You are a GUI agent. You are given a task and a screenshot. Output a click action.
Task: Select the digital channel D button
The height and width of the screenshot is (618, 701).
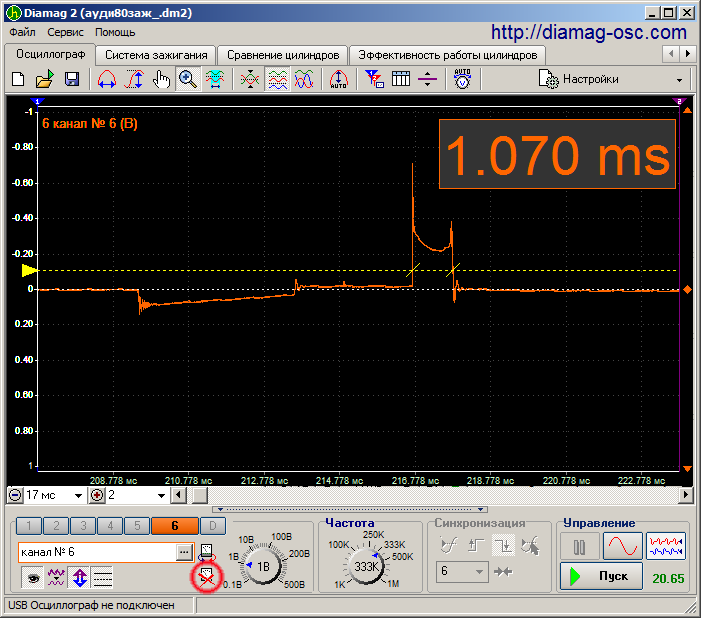213,526
